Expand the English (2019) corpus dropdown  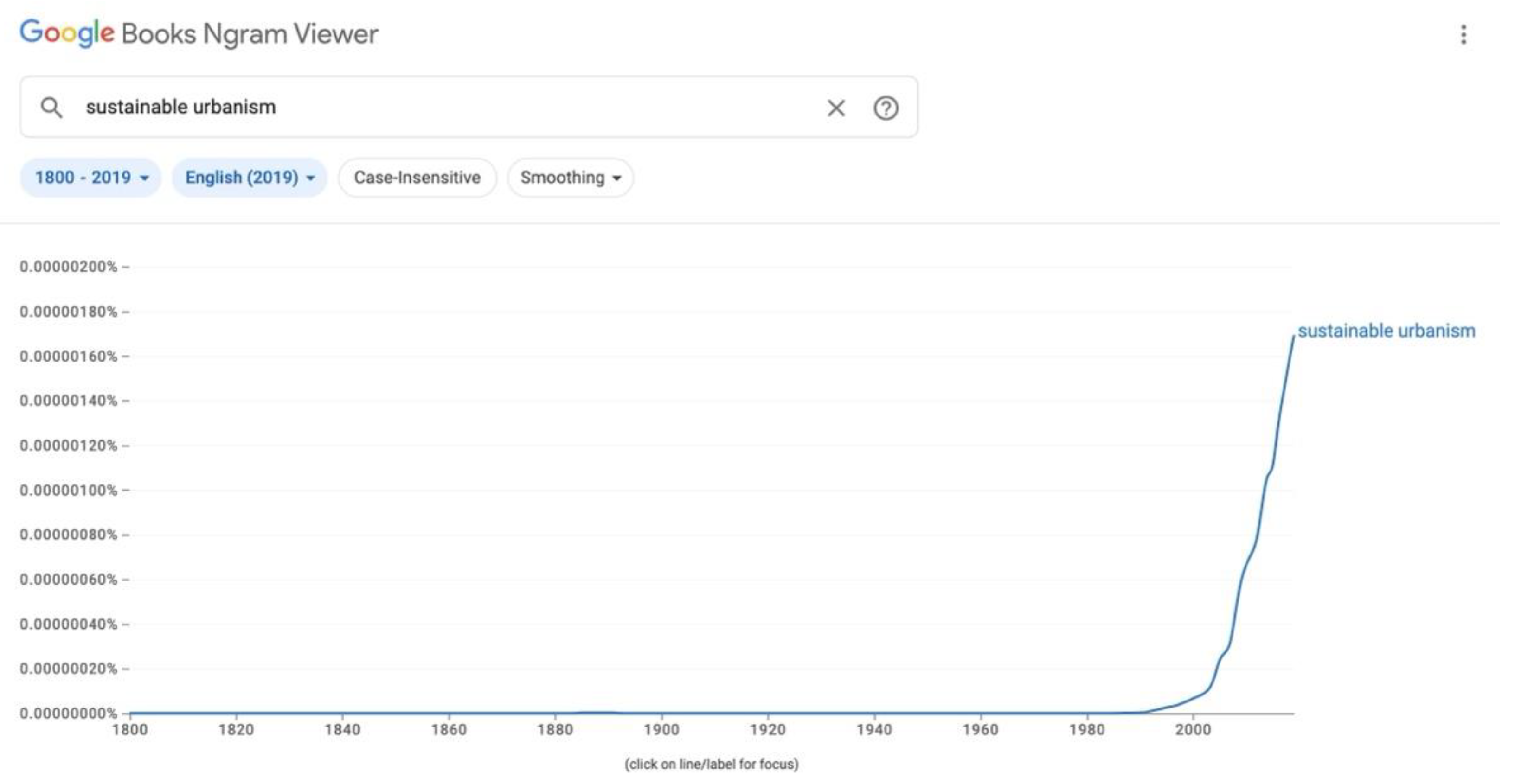click(x=250, y=178)
